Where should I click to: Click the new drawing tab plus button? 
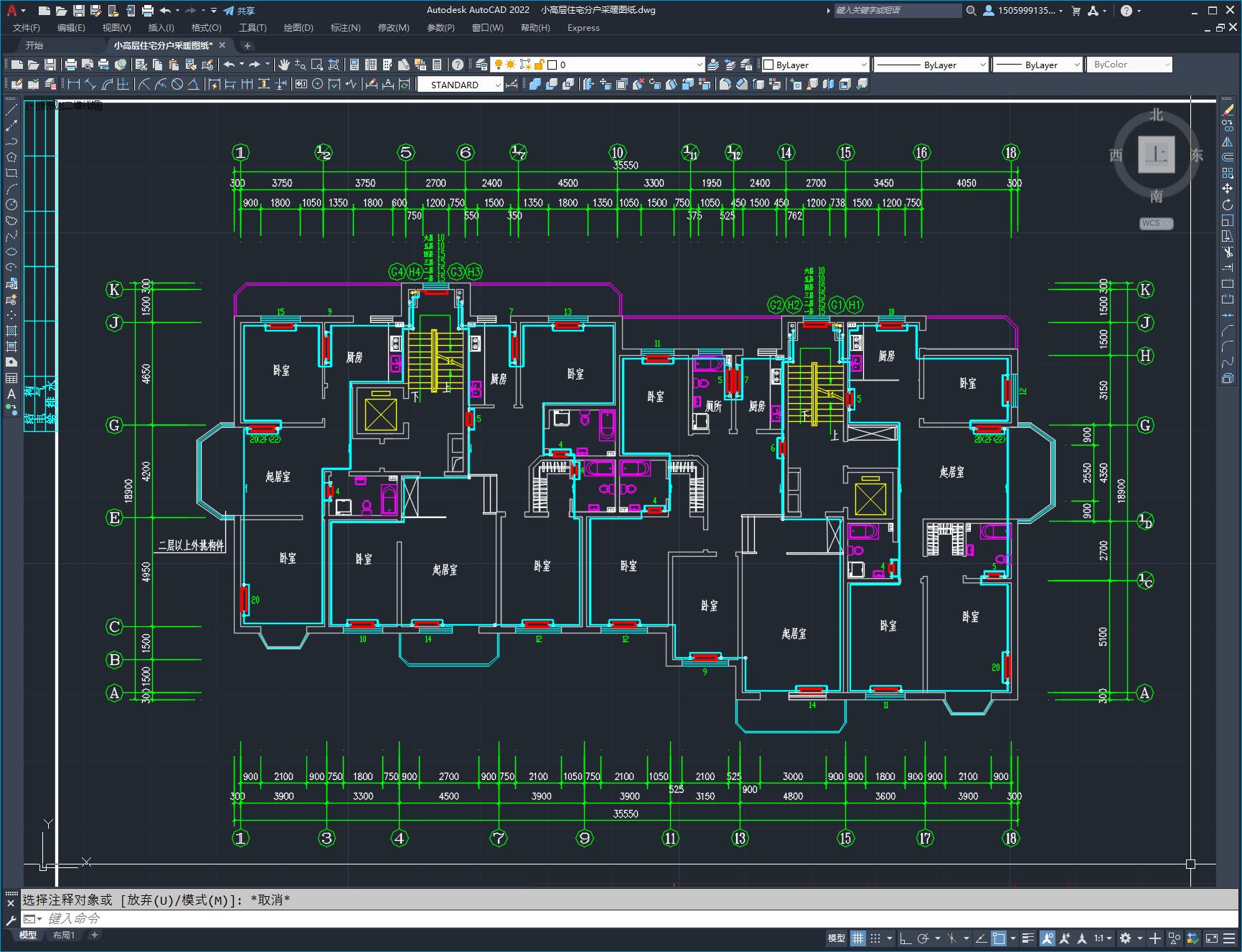pyautogui.click(x=248, y=45)
